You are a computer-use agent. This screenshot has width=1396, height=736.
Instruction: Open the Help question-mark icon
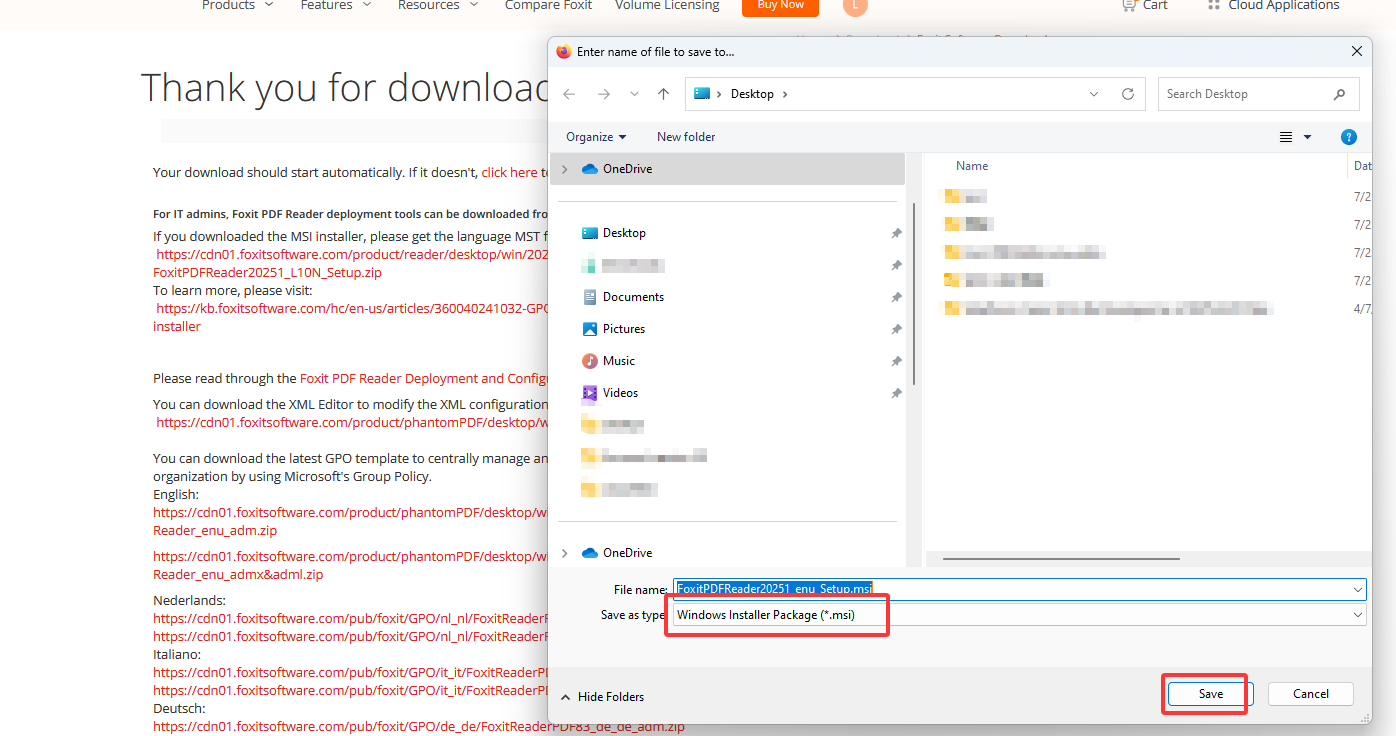point(1349,137)
